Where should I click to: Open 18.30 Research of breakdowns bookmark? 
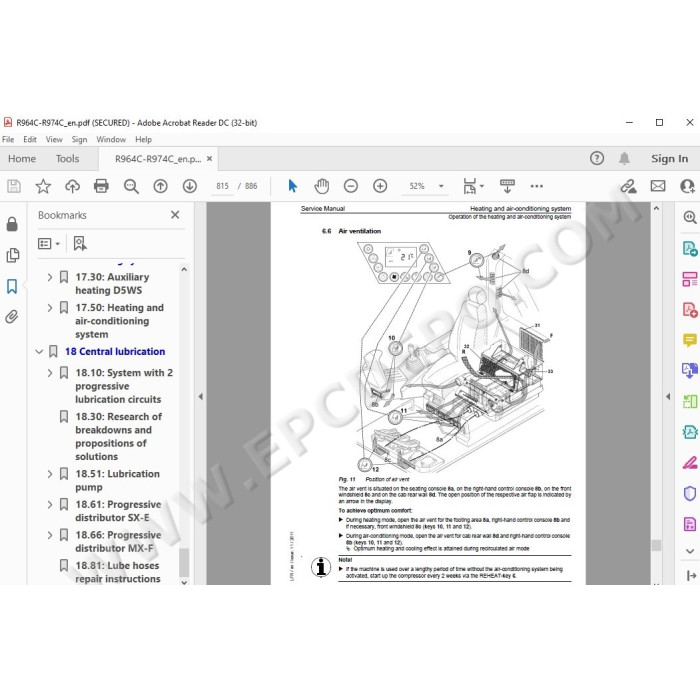[118, 436]
